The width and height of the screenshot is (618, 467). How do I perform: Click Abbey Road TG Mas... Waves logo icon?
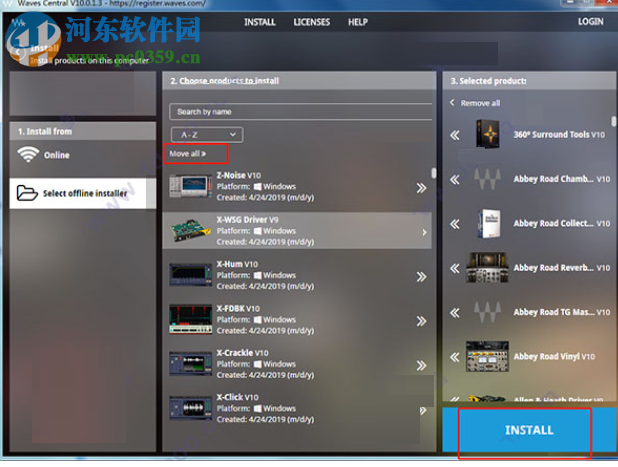pos(488,312)
